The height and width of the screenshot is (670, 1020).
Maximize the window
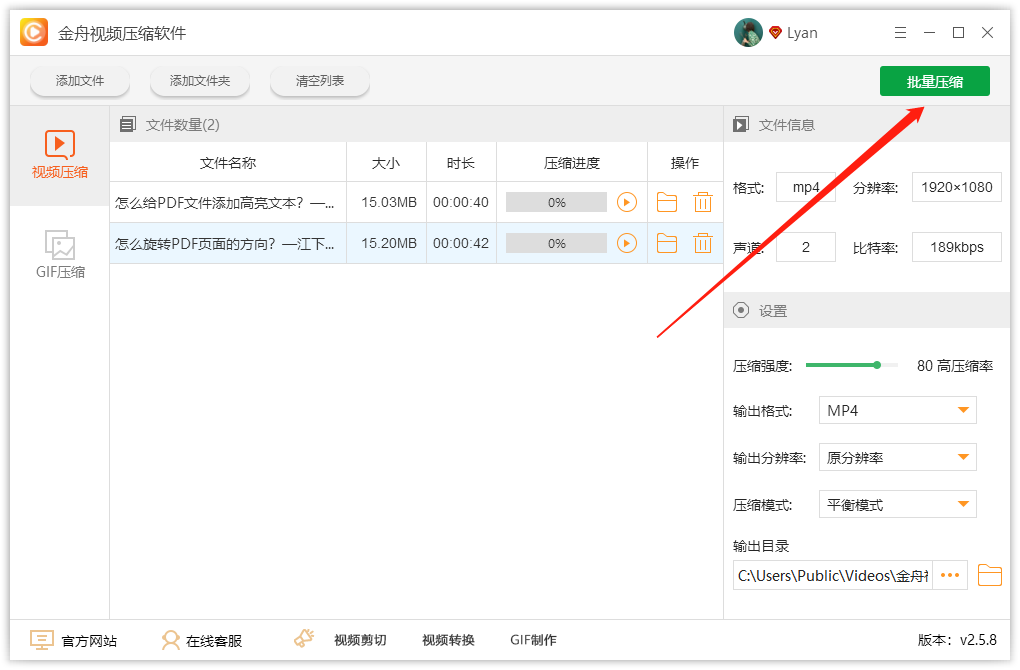pyautogui.click(x=958, y=33)
